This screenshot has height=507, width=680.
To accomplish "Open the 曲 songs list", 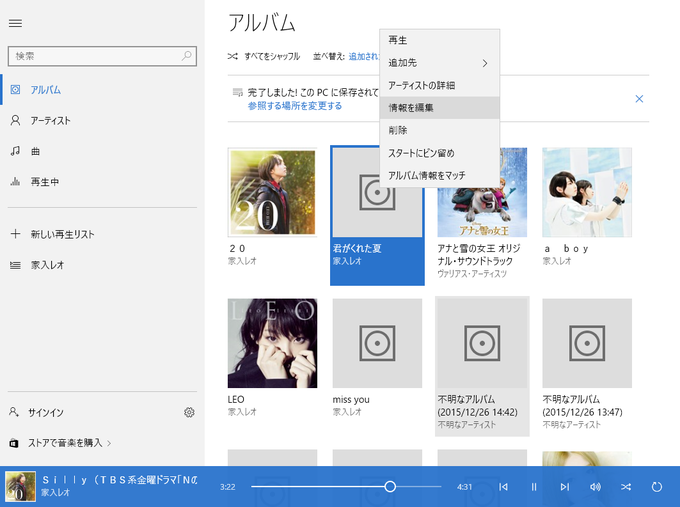I will (x=102, y=151).
